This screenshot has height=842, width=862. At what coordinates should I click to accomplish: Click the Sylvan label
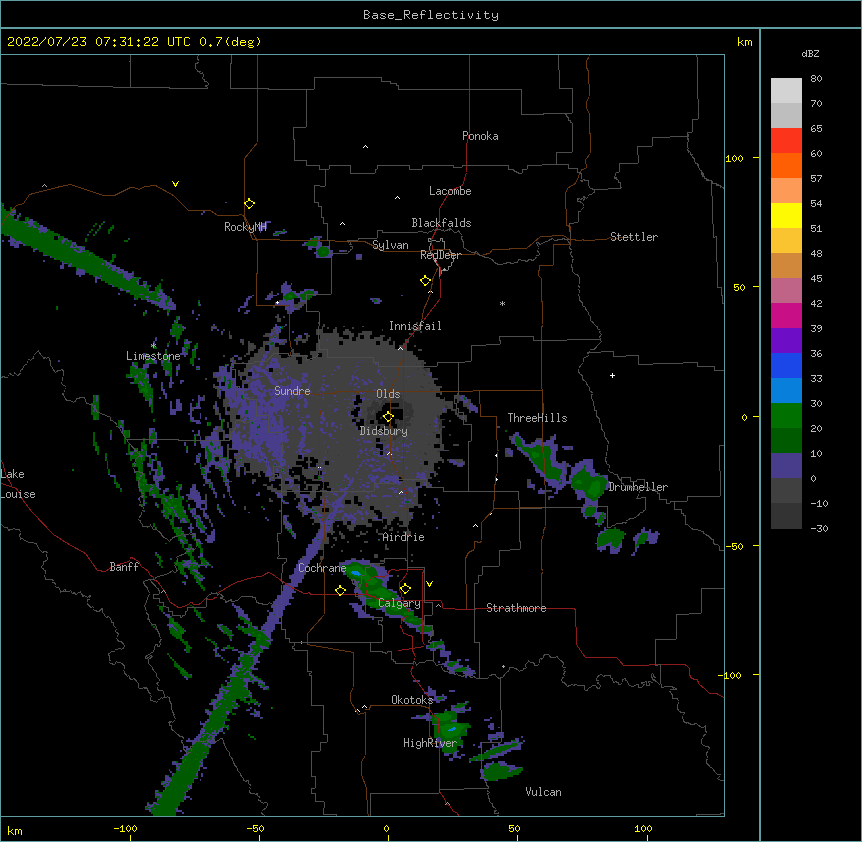tap(390, 245)
